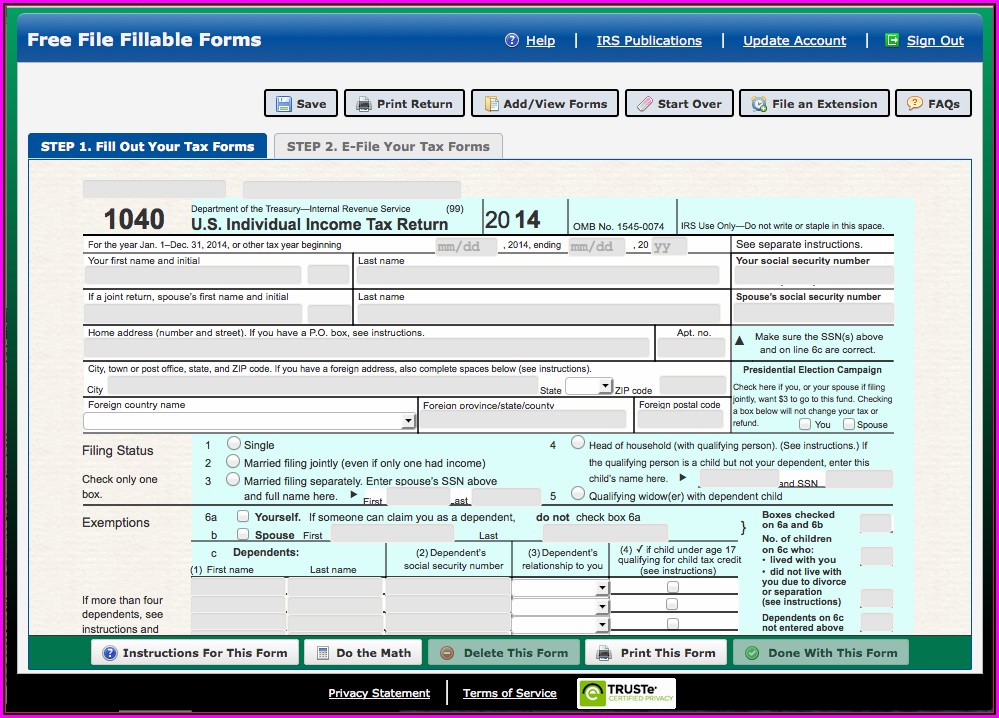
Task: Click the Help question mark icon
Action: tap(512, 41)
